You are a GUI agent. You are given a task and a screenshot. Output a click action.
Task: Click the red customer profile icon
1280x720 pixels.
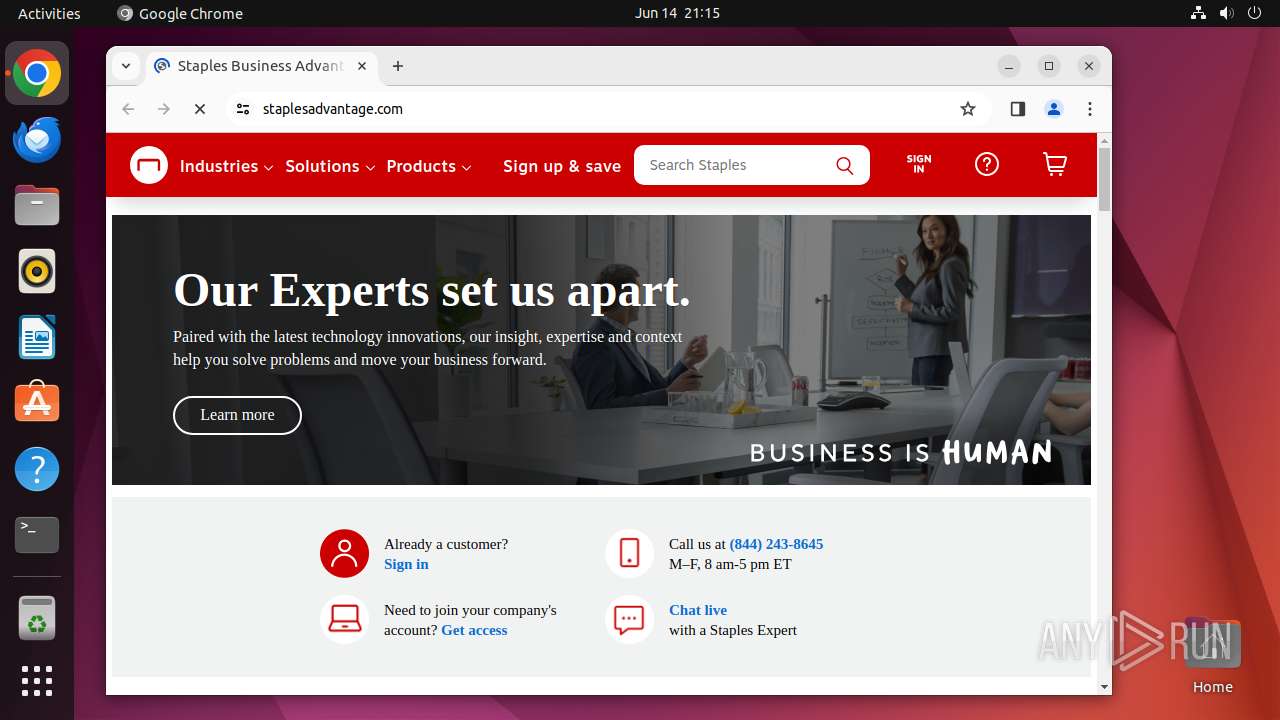[345, 553]
